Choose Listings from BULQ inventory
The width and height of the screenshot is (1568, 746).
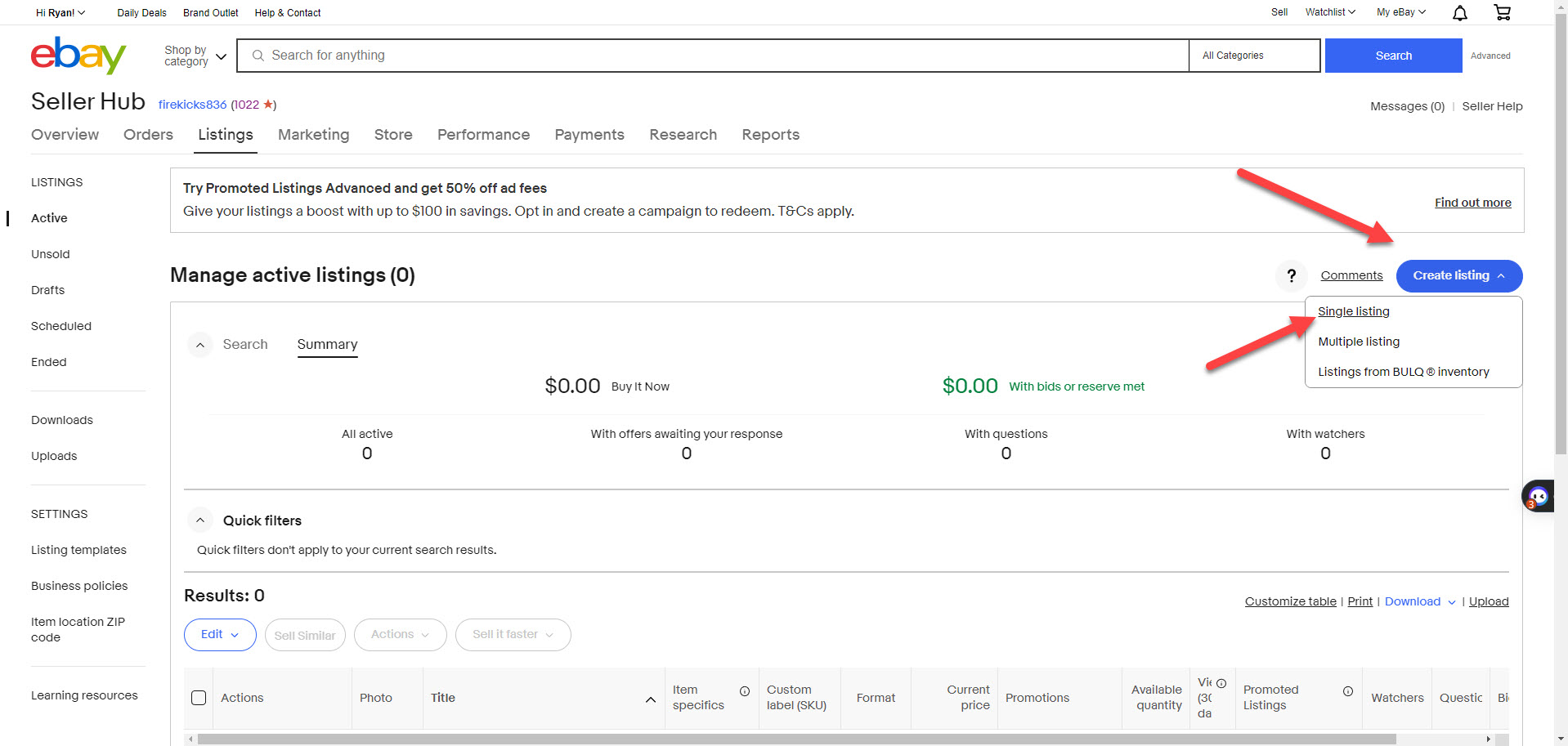coord(1404,372)
